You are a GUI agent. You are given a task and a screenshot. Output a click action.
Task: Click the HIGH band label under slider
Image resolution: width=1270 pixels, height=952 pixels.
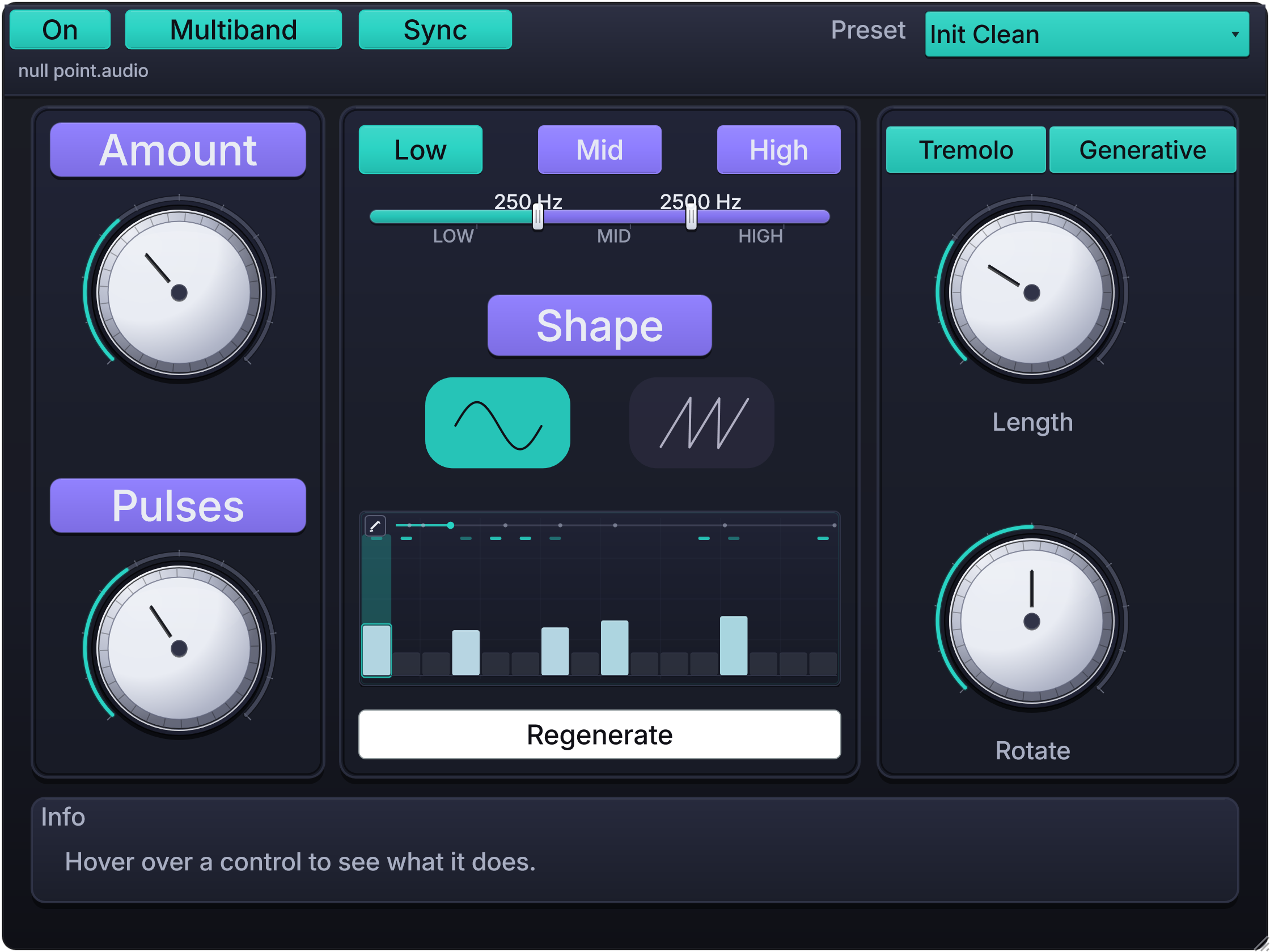[x=760, y=236]
